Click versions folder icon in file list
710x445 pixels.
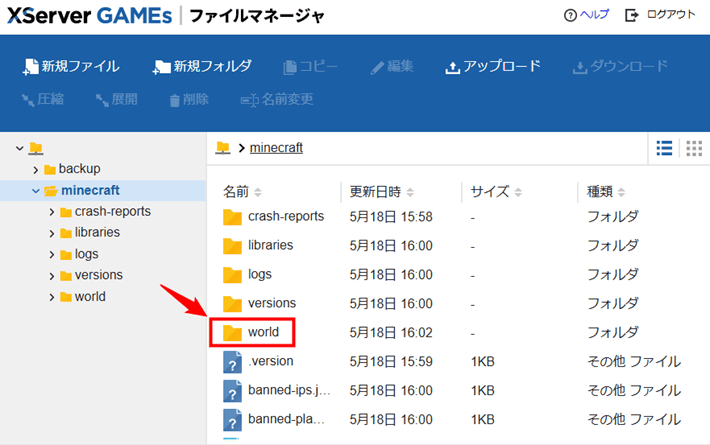[232, 304]
